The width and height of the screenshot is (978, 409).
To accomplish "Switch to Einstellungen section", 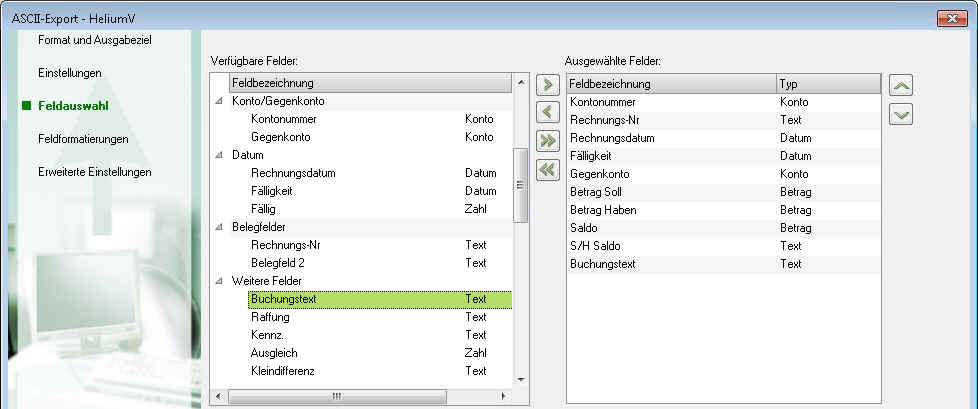I will pyautogui.click(x=70, y=73).
